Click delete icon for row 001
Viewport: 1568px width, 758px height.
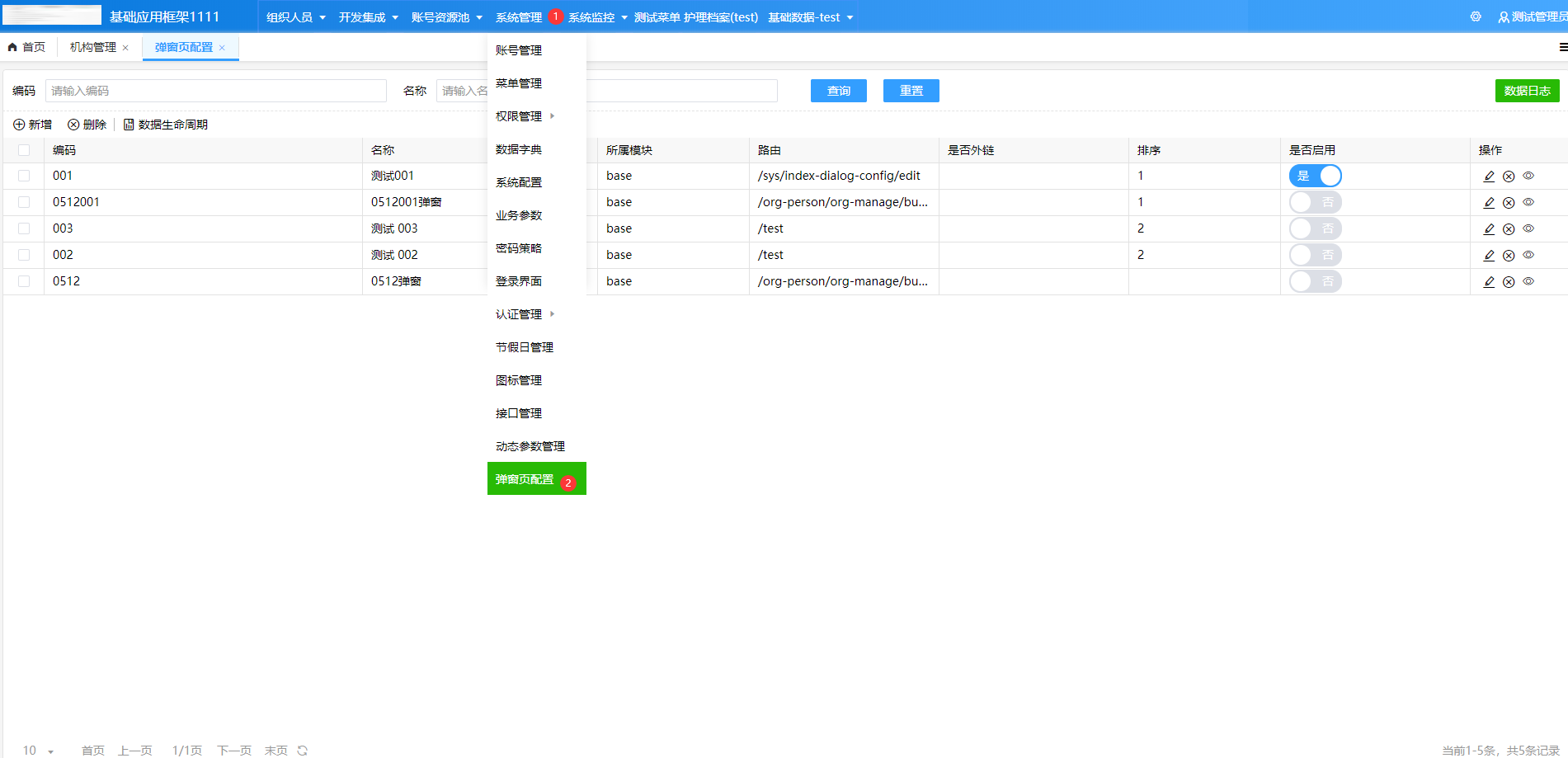click(1509, 176)
